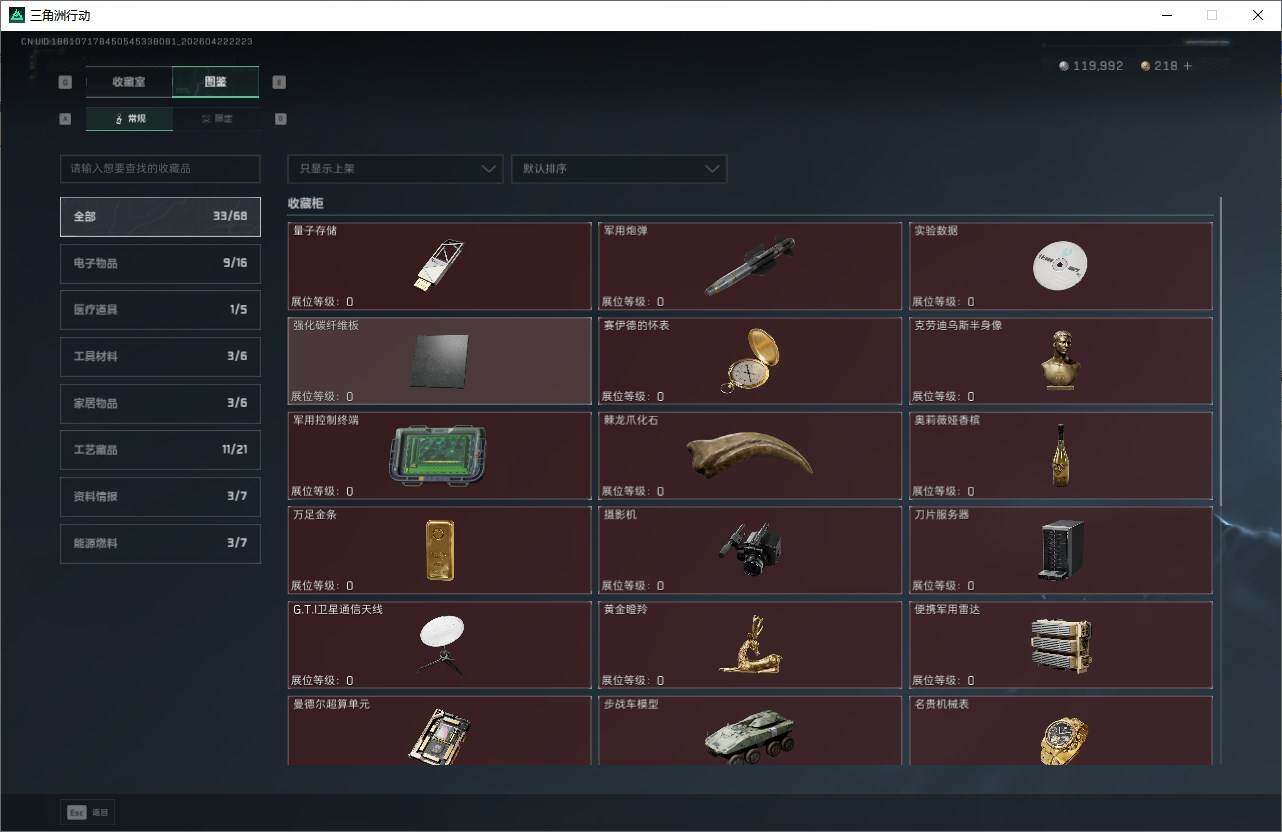Select the 常规 sub-tab
Screen dimensions: 1282x832
(129, 119)
